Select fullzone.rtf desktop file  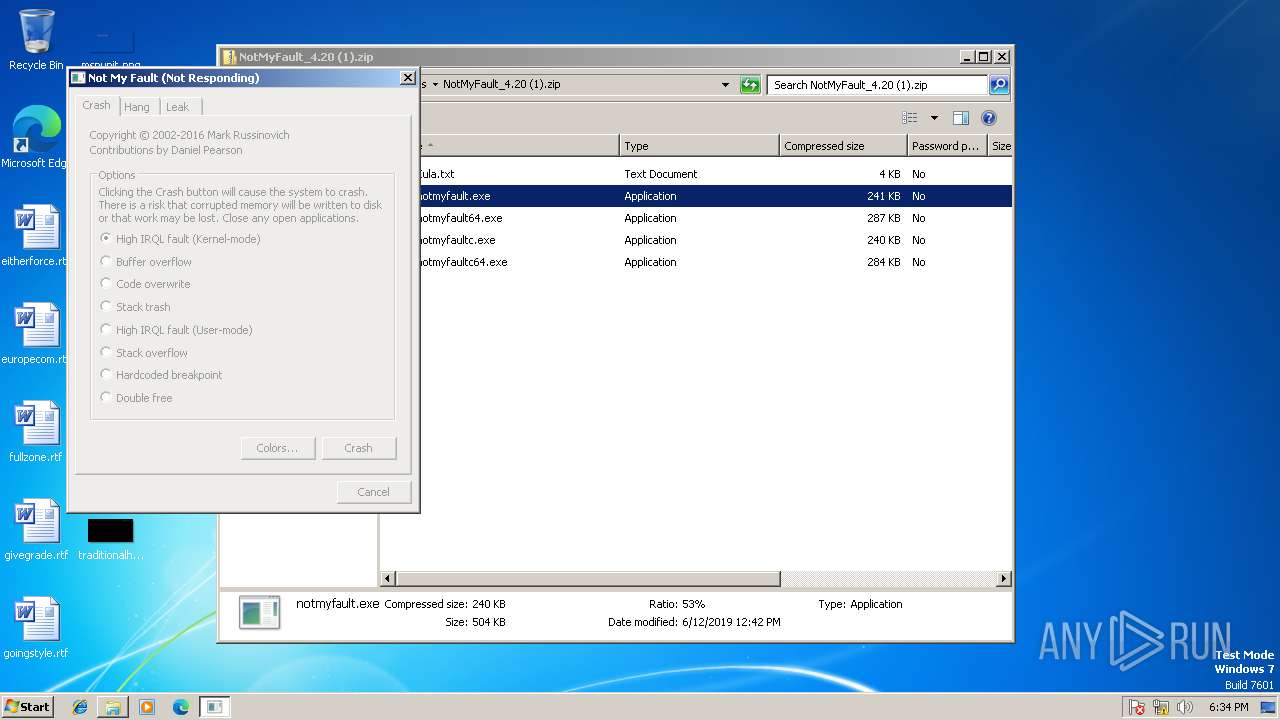36,432
